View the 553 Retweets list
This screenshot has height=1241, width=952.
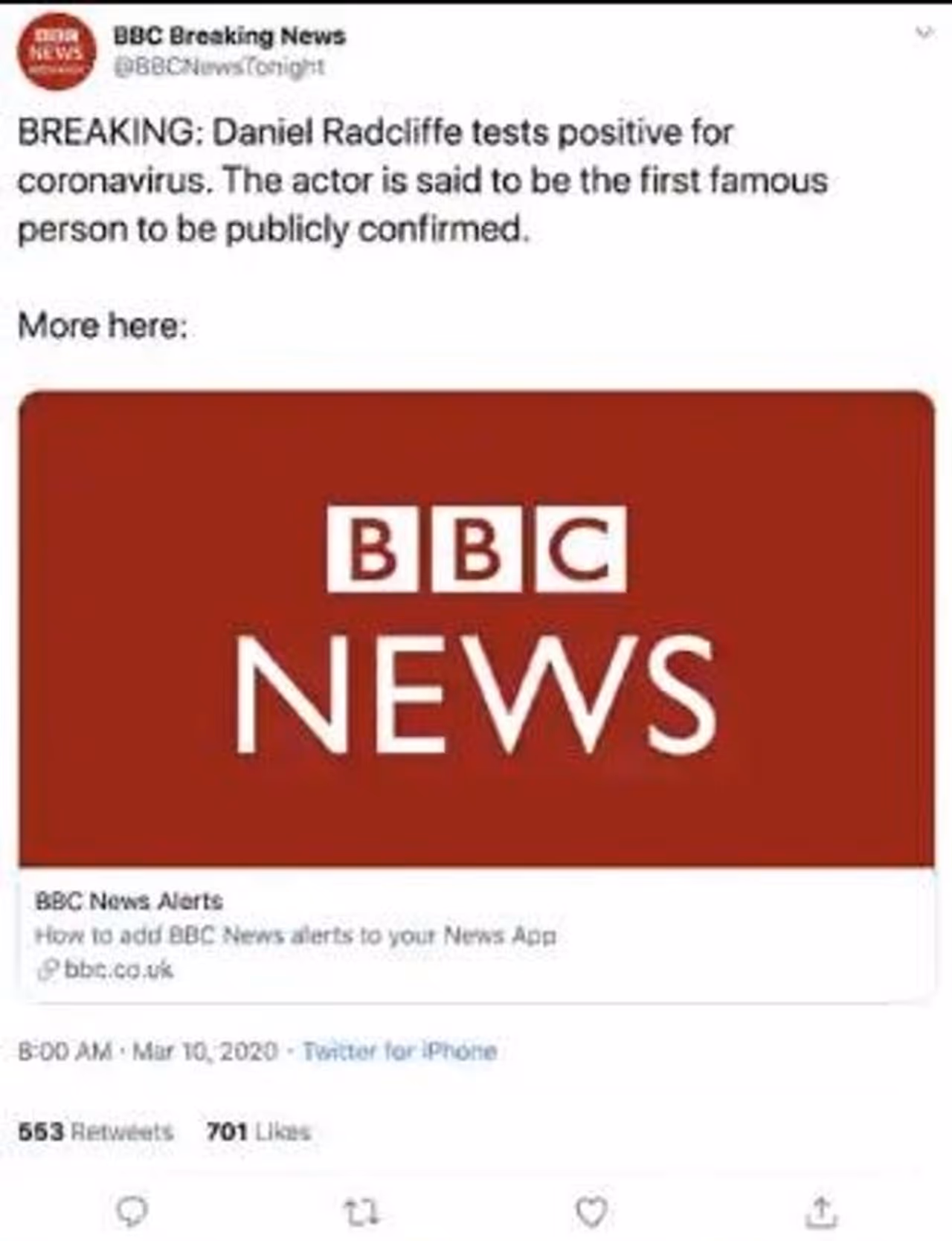[x=95, y=1132]
